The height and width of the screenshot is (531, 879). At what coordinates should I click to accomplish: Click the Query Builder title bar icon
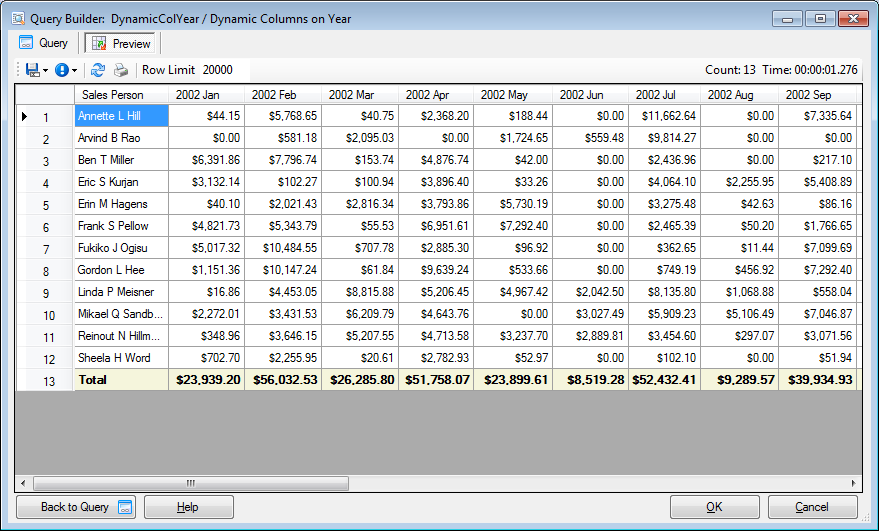(x=18, y=19)
